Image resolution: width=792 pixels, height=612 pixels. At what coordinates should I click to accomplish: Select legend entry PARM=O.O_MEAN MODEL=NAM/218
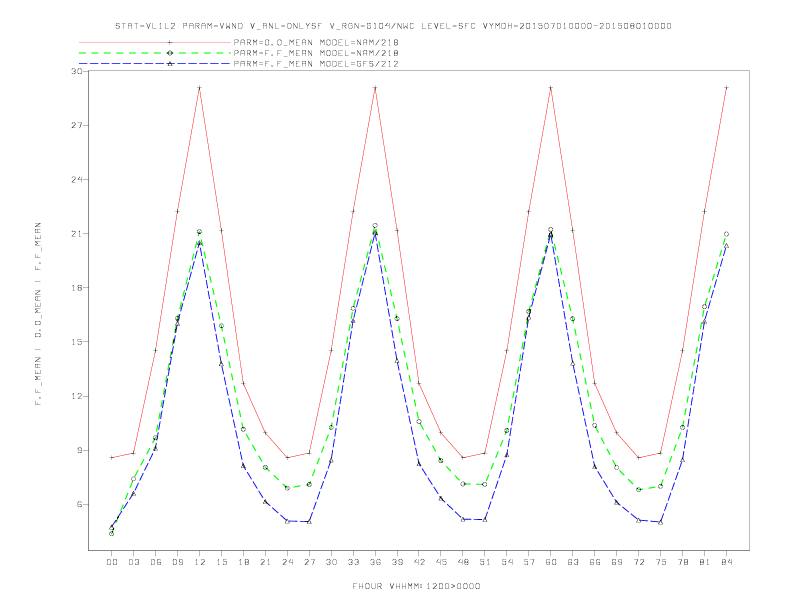316,42
